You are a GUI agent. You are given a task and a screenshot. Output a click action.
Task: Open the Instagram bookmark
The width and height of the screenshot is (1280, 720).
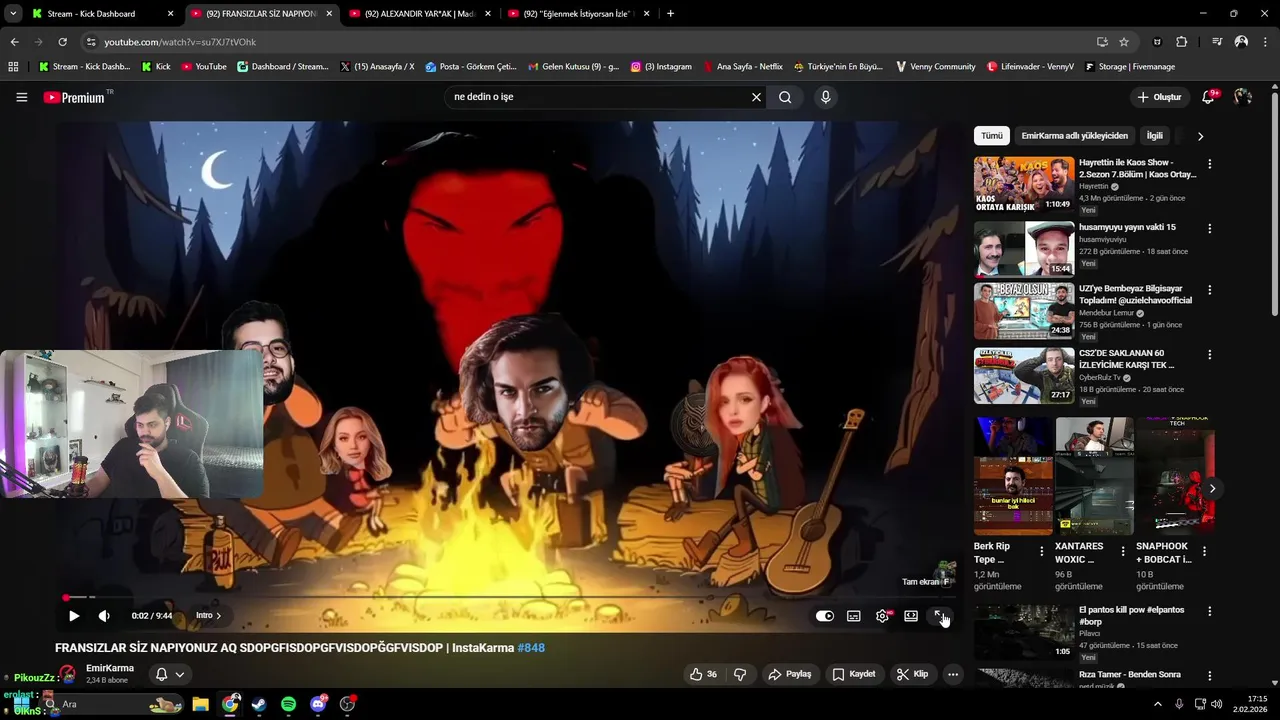pos(661,66)
